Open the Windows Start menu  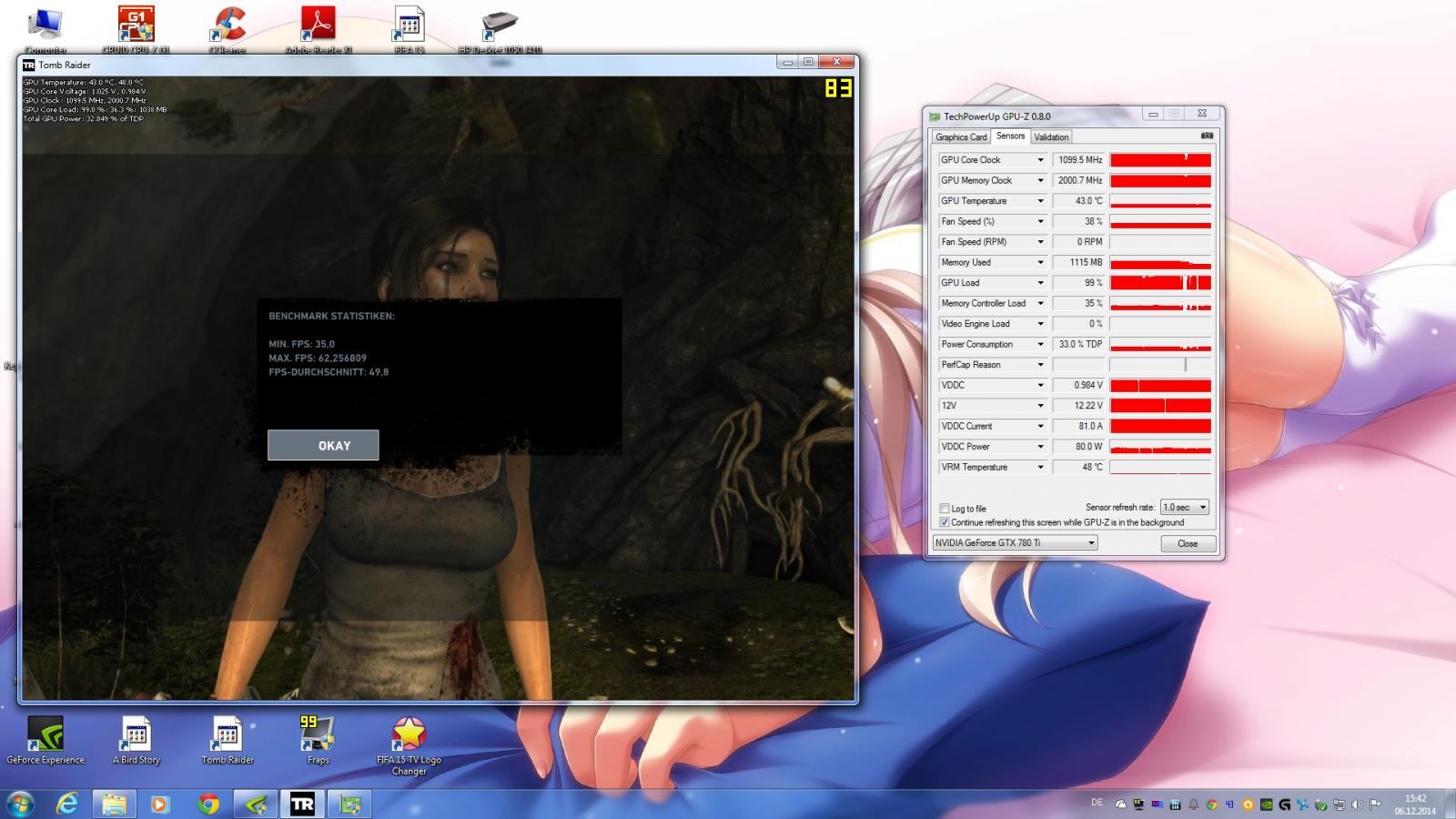(20, 804)
